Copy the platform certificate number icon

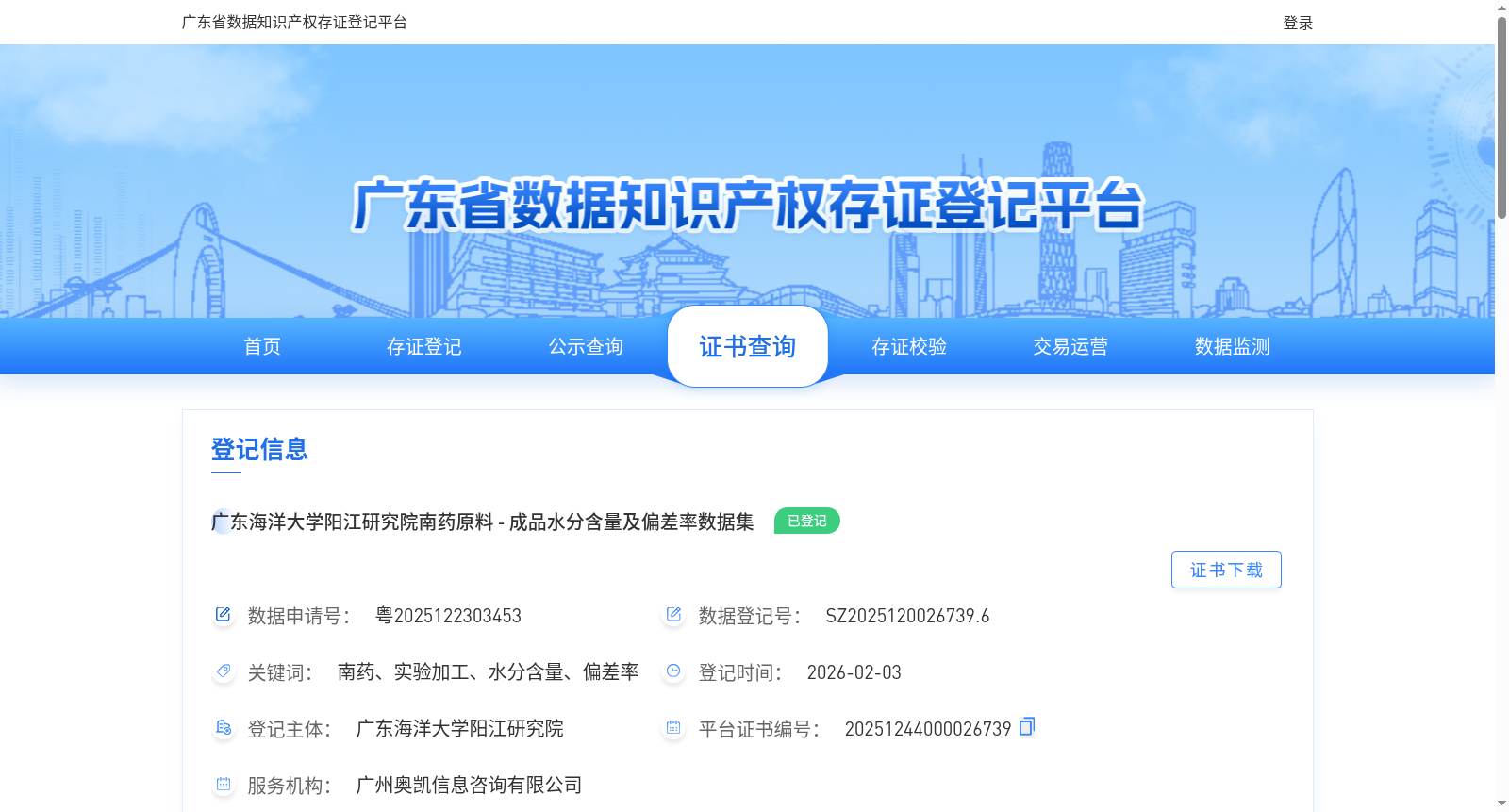click(x=1027, y=726)
